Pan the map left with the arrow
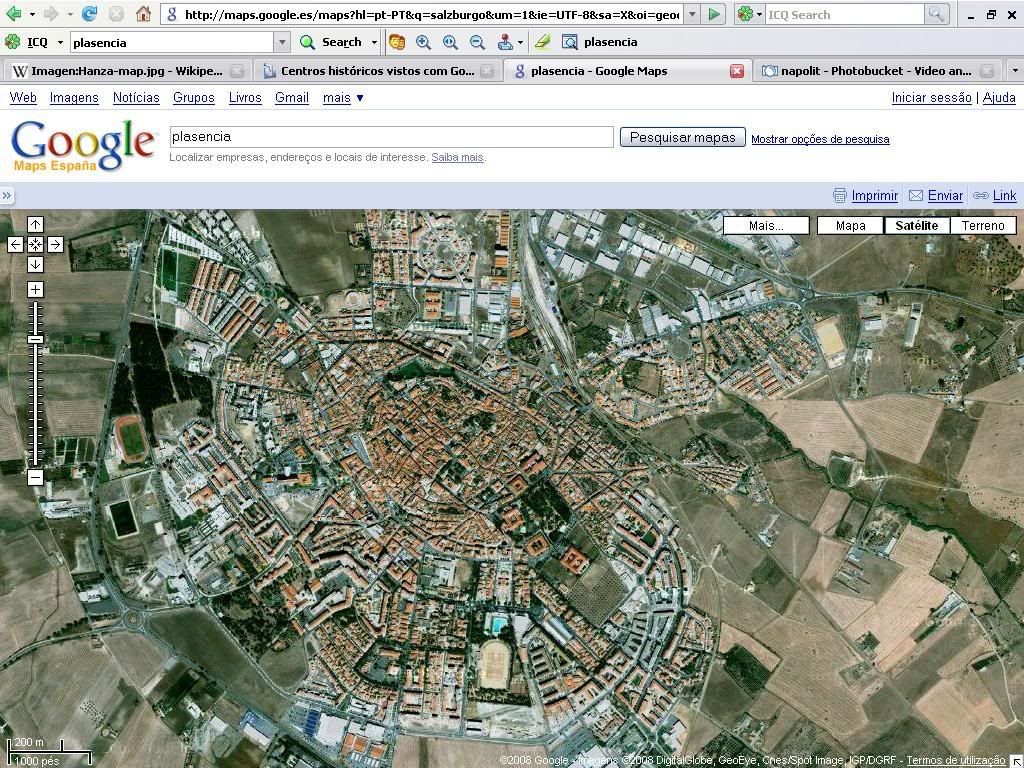The width and height of the screenshot is (1024, 768). click(15, 244)
